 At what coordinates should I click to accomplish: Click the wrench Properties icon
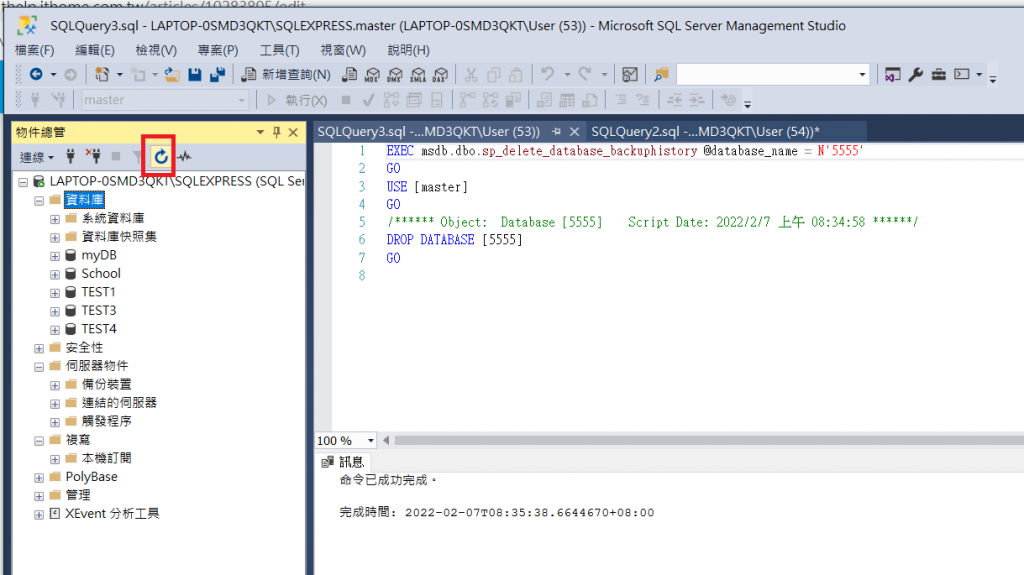916,74
